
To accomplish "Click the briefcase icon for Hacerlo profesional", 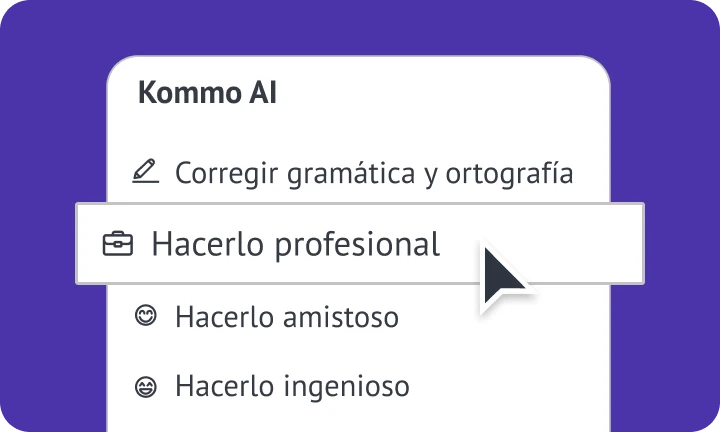I will click(x=118, y=244).
